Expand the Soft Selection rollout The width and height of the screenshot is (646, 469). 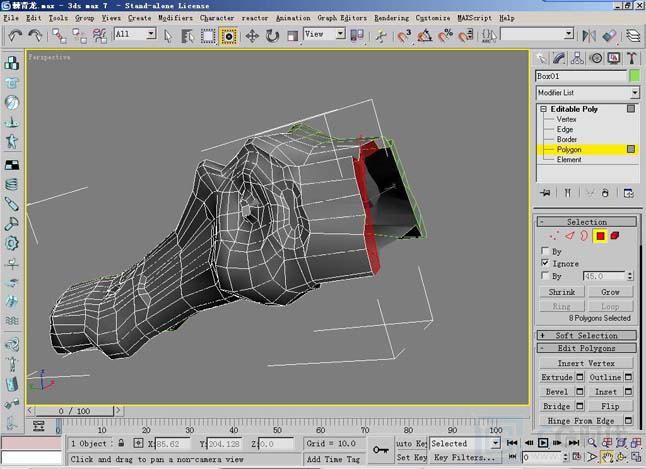587,335
